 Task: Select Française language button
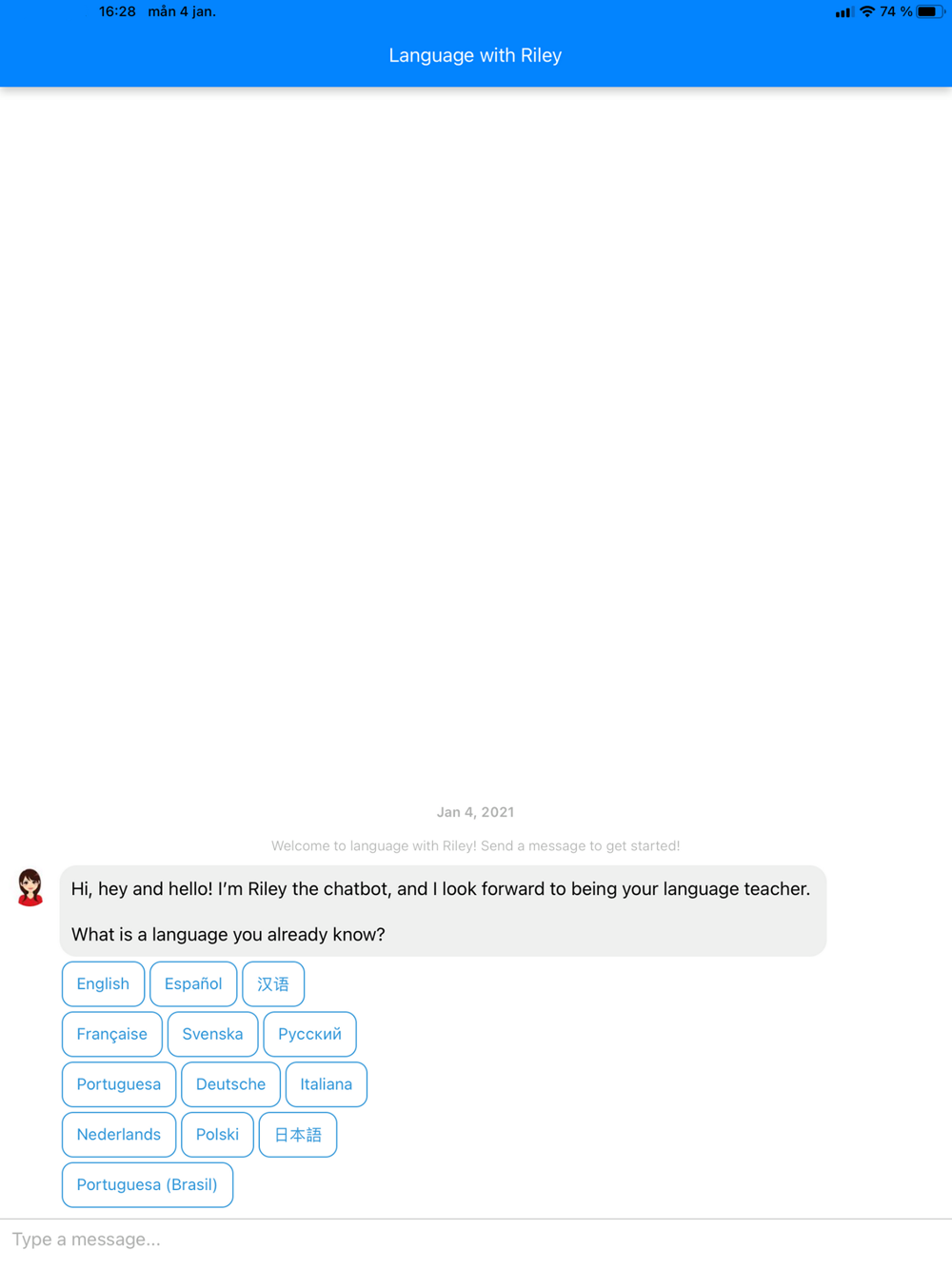pos(112,1034)
